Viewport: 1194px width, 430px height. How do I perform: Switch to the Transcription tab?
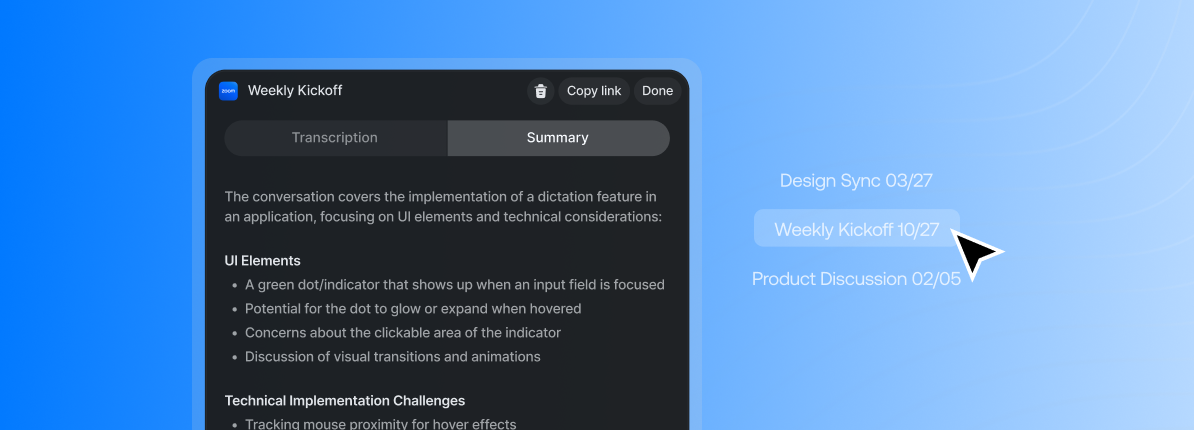[x=335, y=138]
